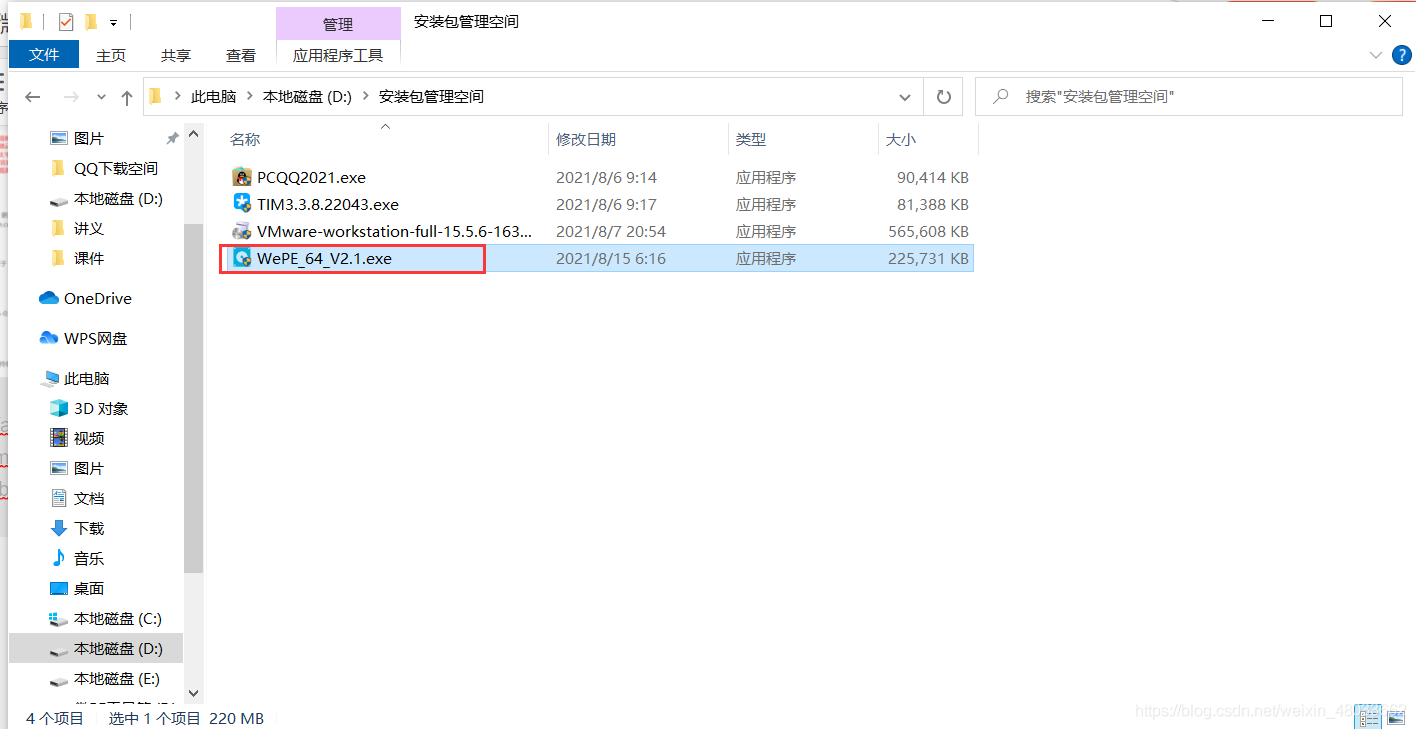Click the navigation pane scroll up arrow

193,133
